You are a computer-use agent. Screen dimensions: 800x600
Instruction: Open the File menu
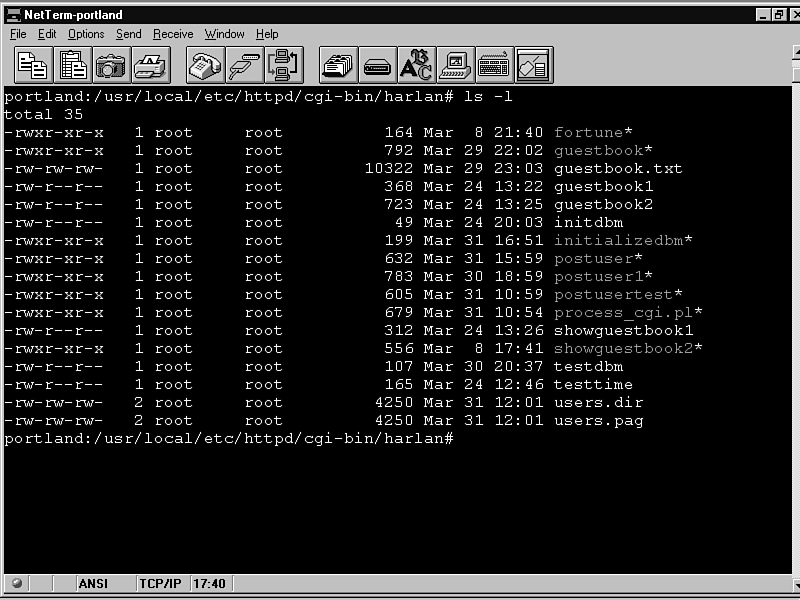click(x=19, y=34)
